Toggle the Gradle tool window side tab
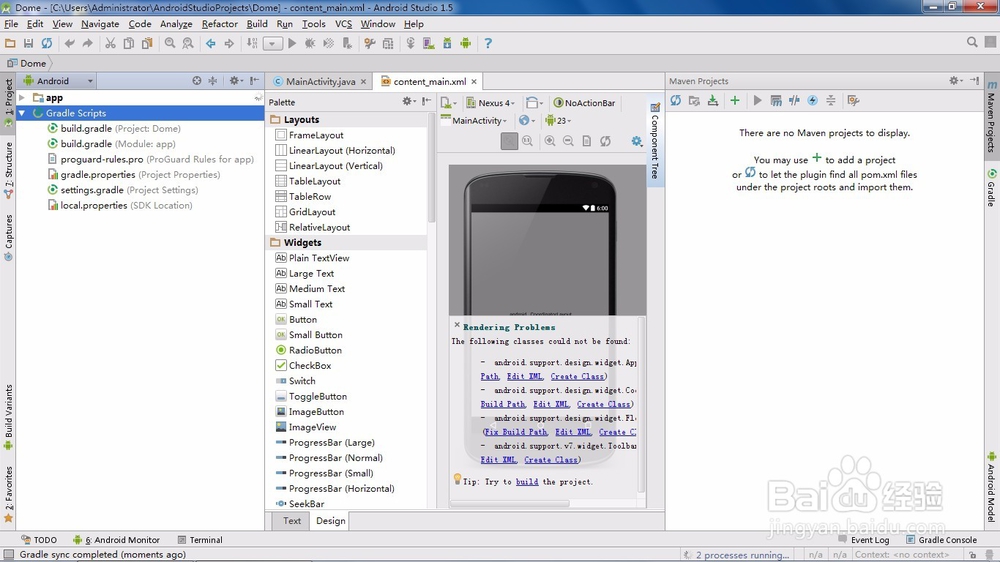 pyautogui.click(x=992, y=188)
